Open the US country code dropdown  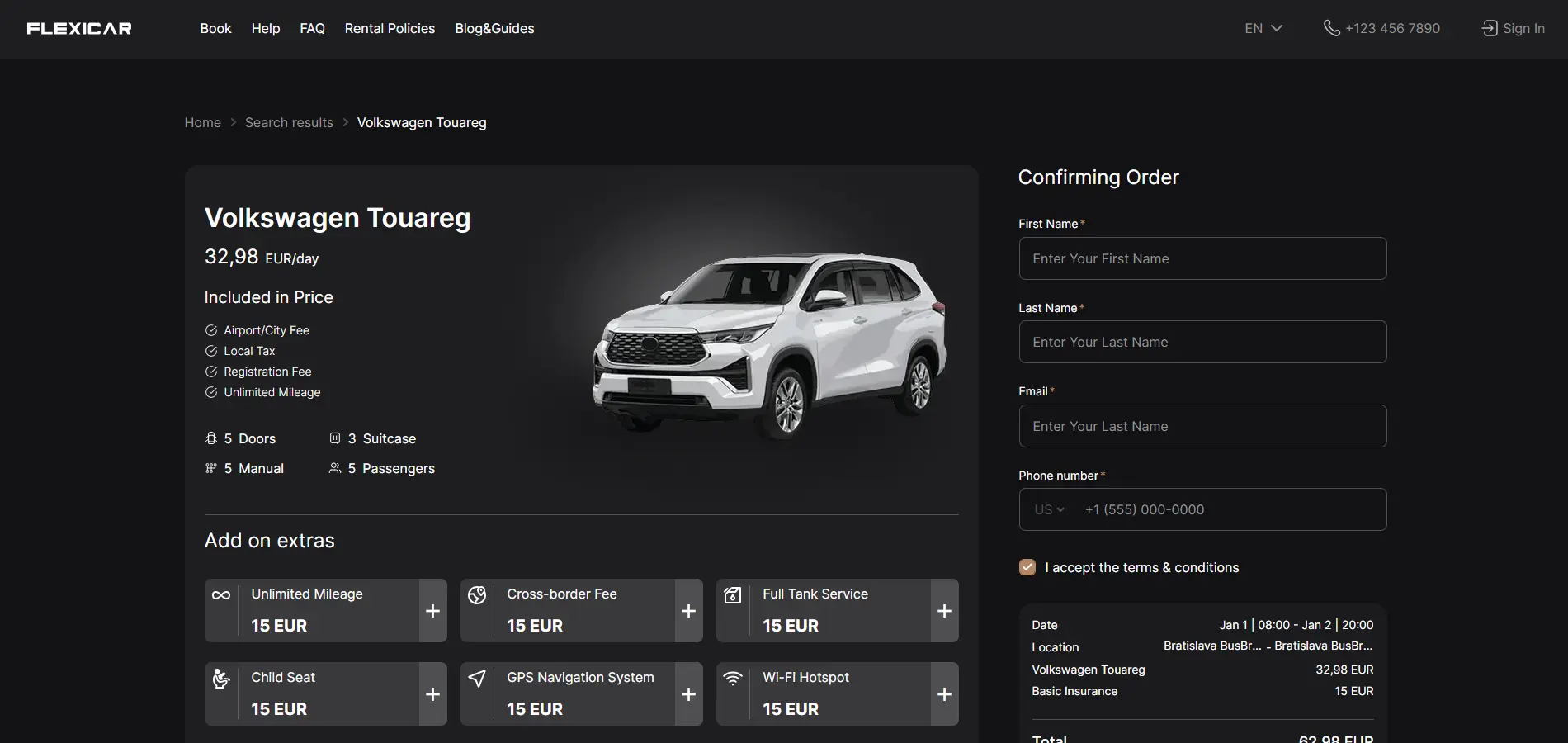[x=1049, y=510]
